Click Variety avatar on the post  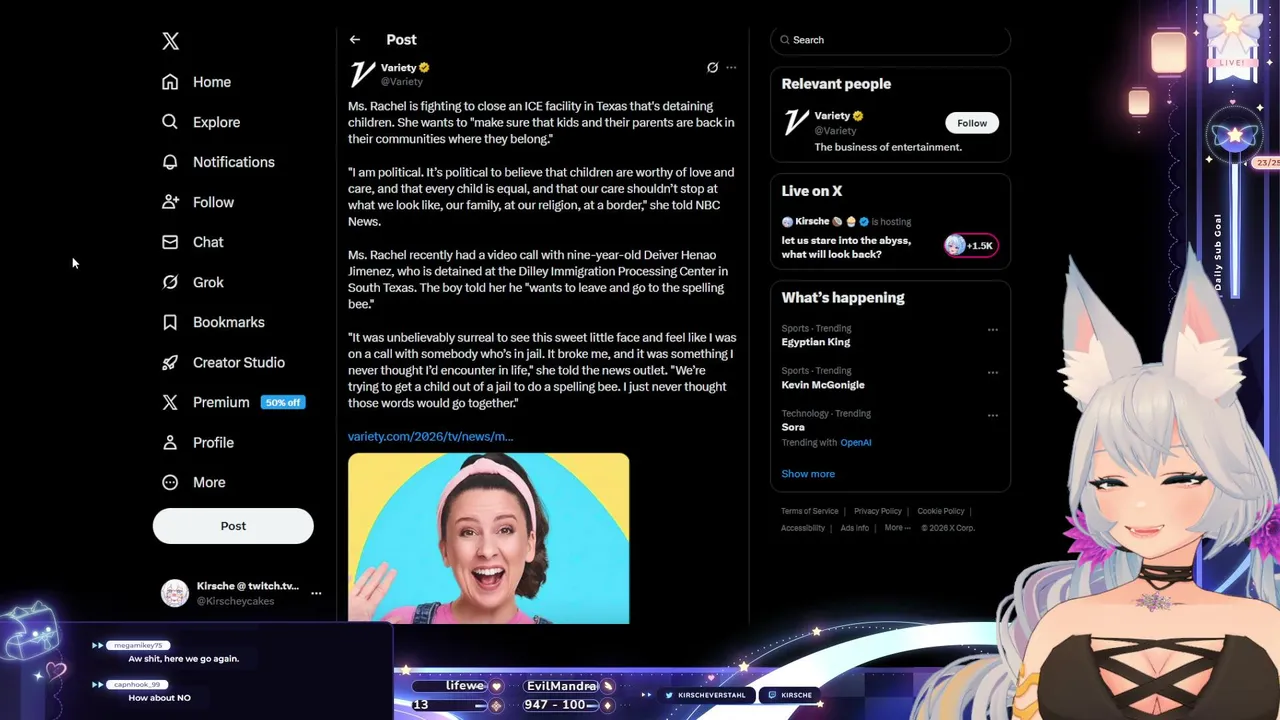pyautogui.click(x=362, y=74)
